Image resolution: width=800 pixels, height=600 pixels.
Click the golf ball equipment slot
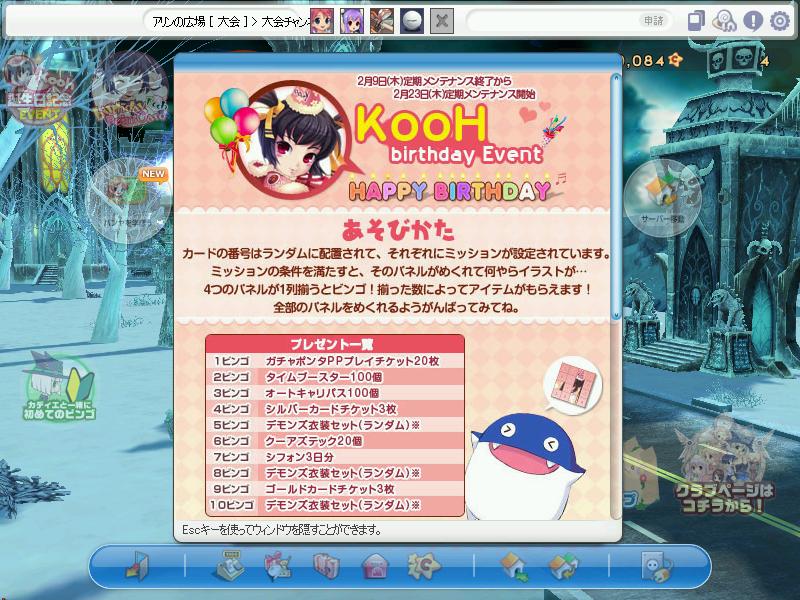click(412, 21)
